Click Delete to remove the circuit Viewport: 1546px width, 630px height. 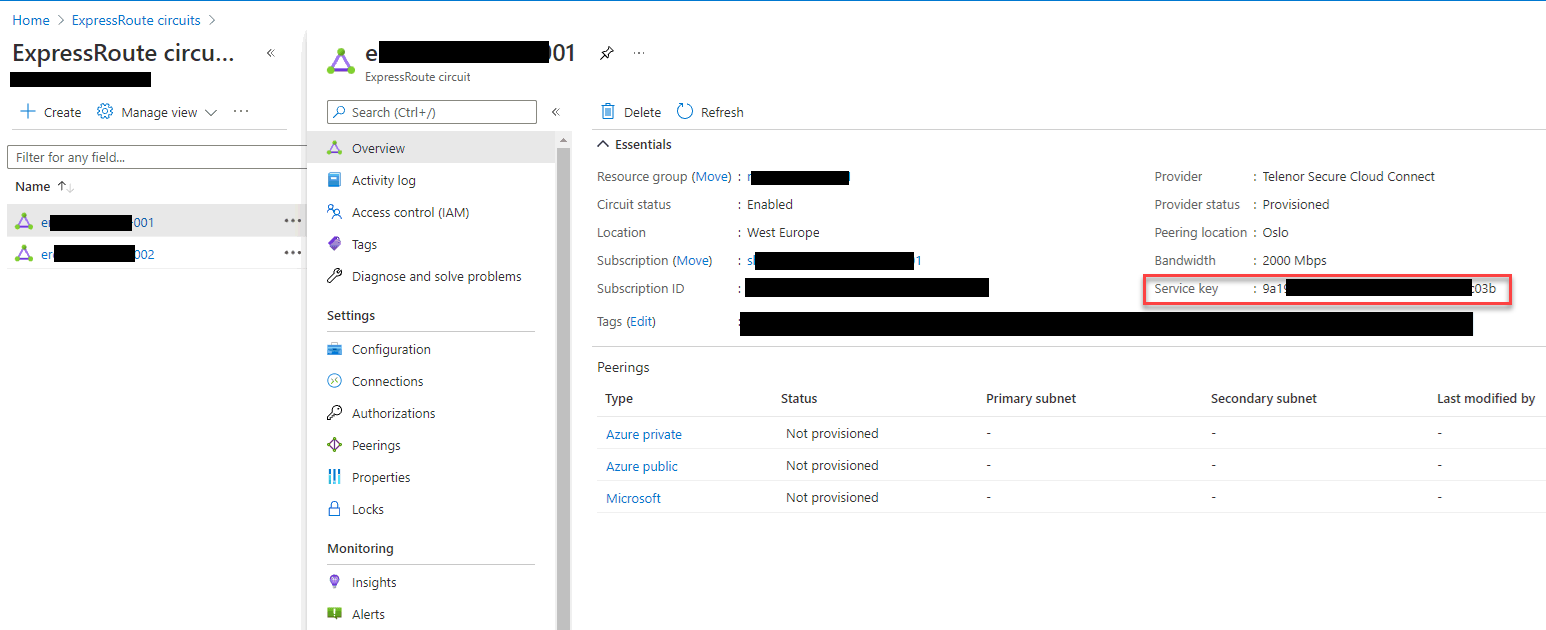pos(630,112)
